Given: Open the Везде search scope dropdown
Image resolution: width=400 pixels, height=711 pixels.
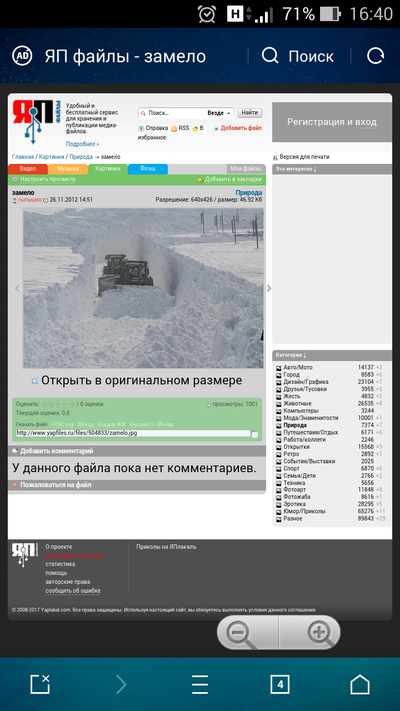Looking at the screenshot, I should (x=219, y=113).
